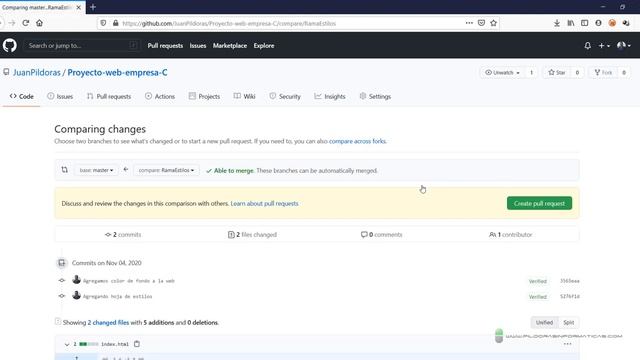Open GitHub notifications bell
The height and width of the screenshot is (360, 640).
coord(587,46)
